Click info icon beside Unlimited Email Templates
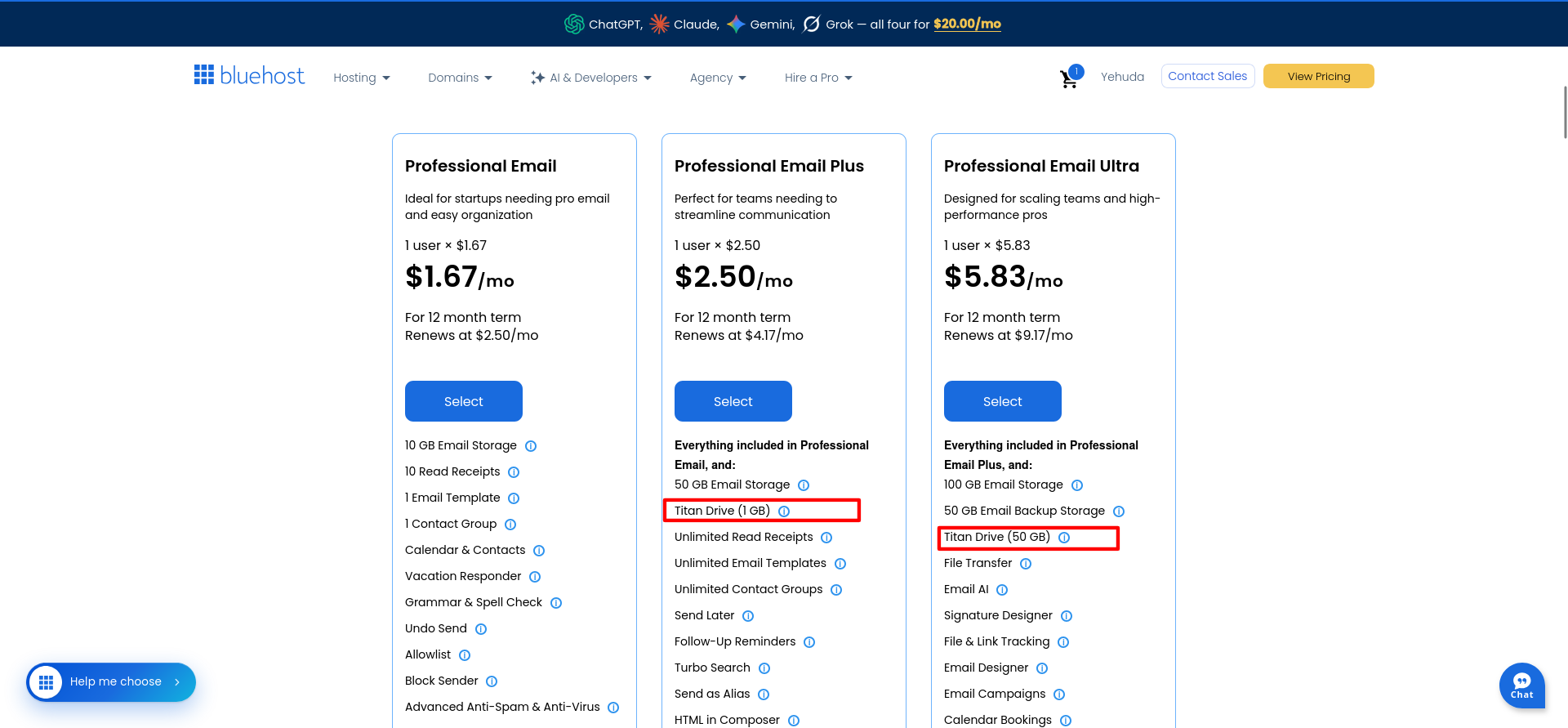The width and height of the screenshot is (1568, 728). [840, 564]
